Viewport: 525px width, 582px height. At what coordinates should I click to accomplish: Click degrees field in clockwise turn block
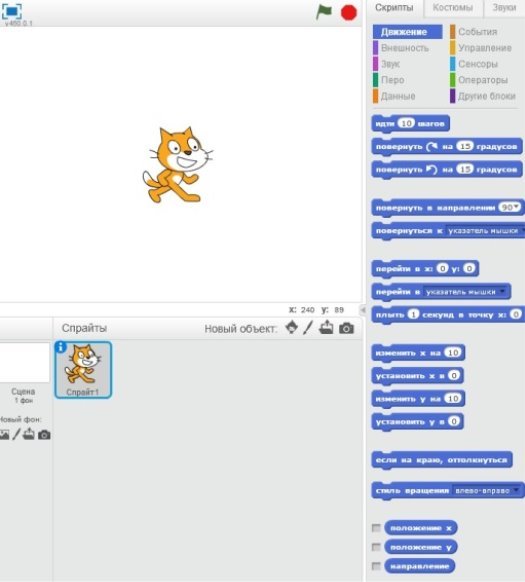[465, 146]
